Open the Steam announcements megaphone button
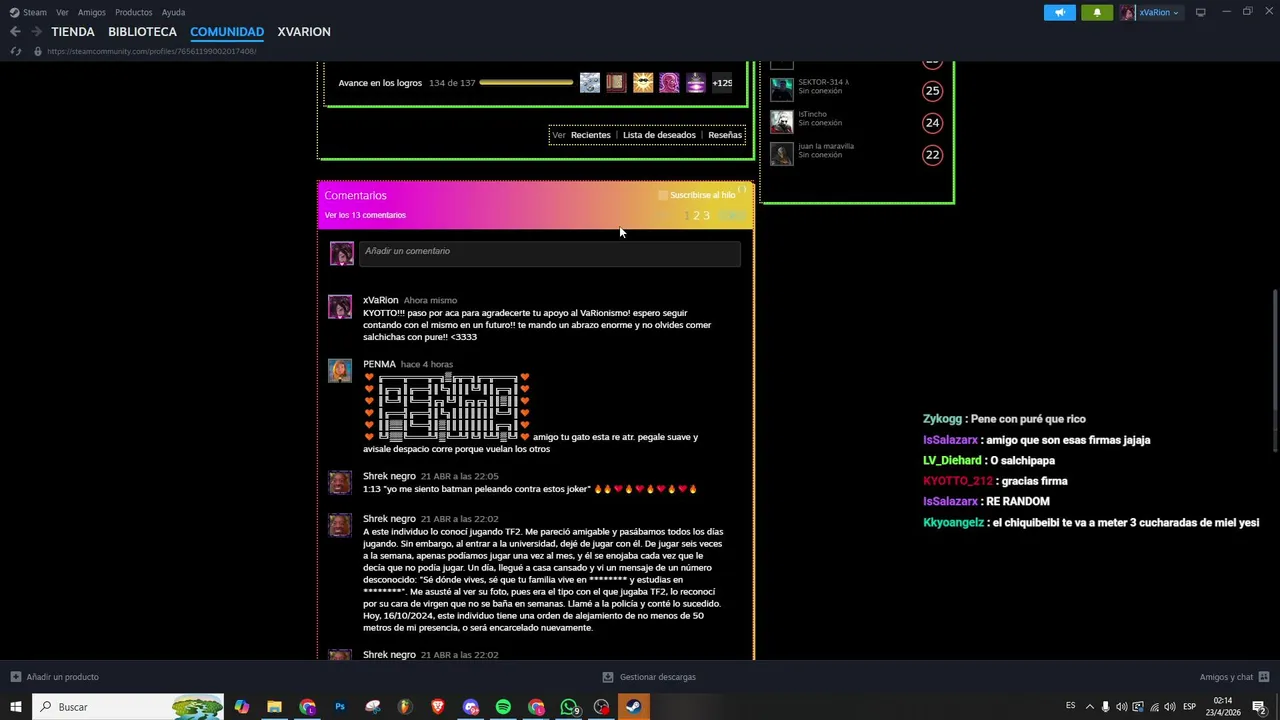The width and height of the screenshot is (1280, 720). 1060,12
